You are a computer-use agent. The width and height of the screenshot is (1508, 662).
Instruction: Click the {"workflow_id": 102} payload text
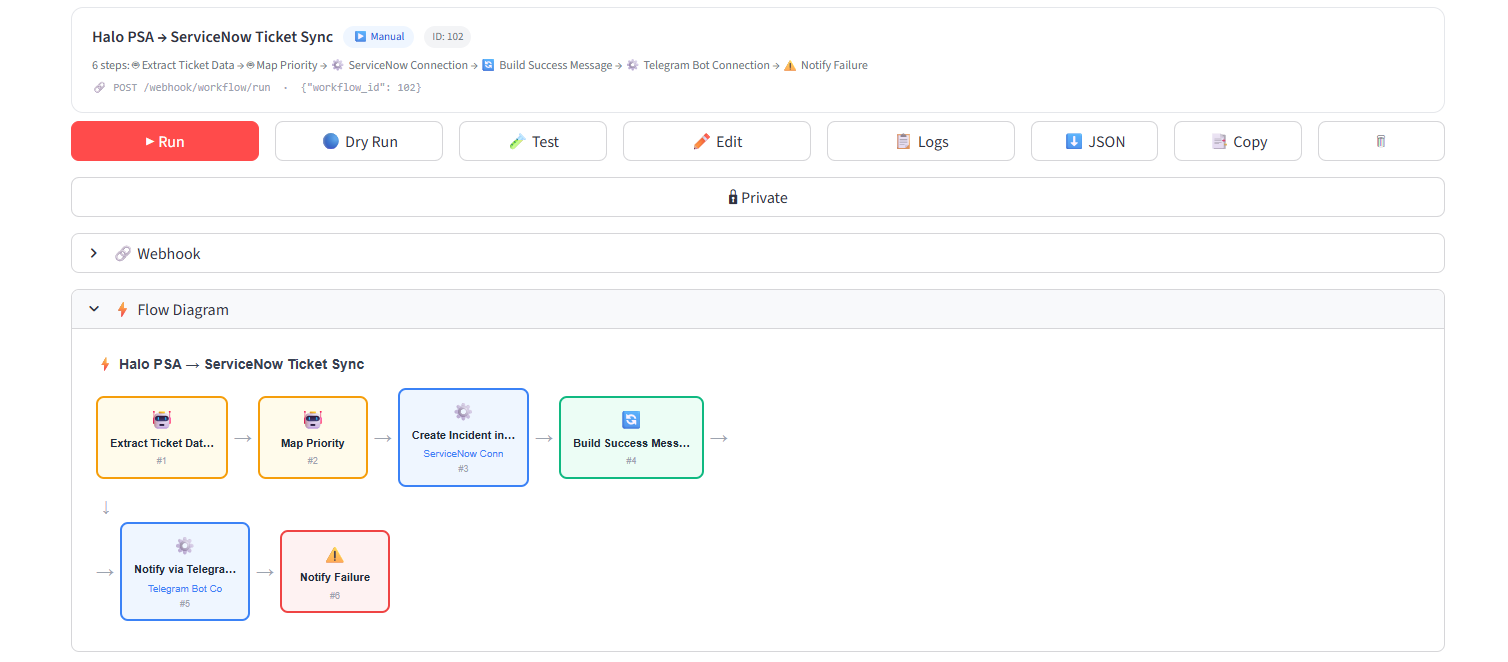pos(361,88)
